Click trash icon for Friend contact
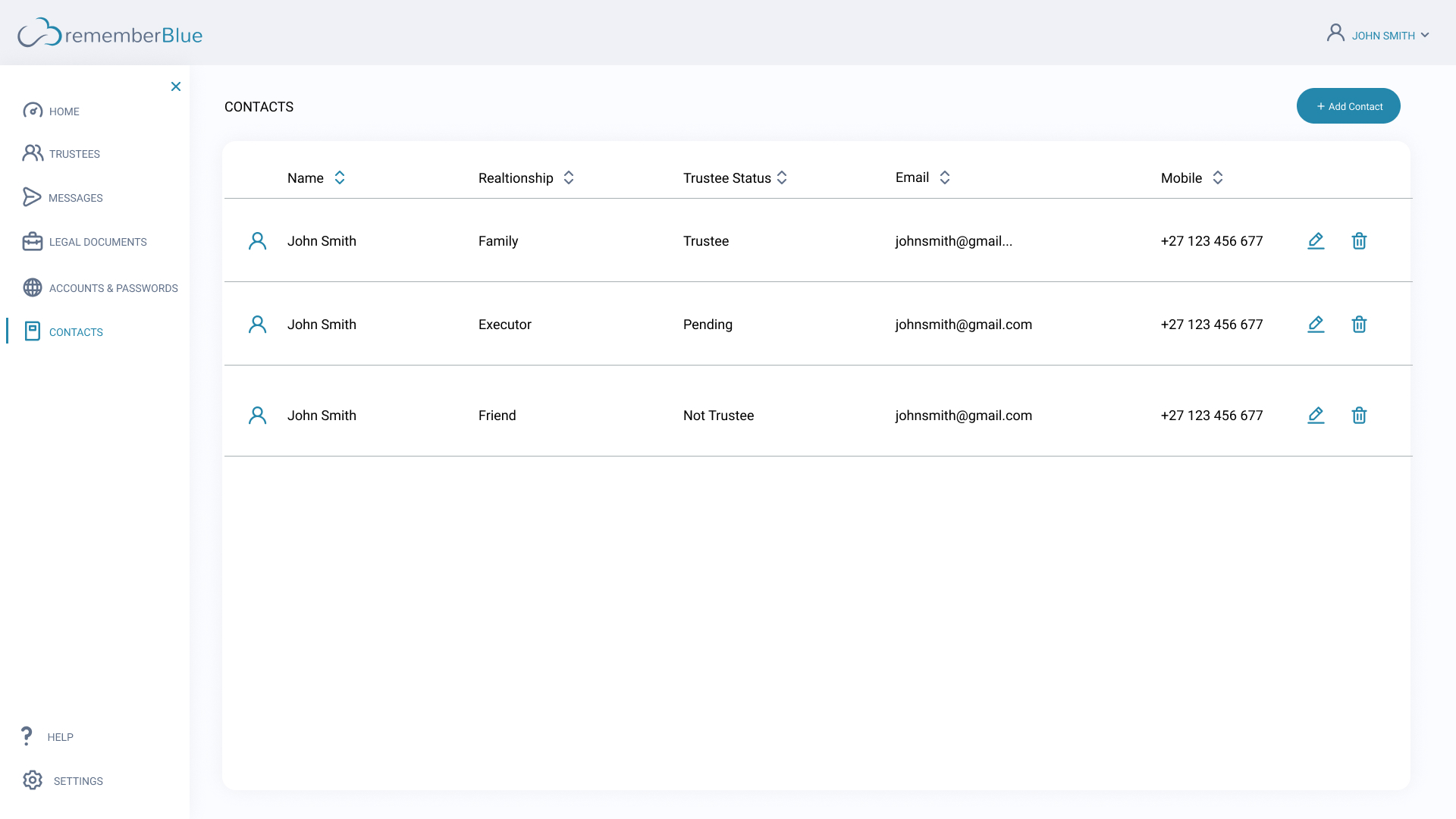 pyautogui.click(x=1359, y=416)
